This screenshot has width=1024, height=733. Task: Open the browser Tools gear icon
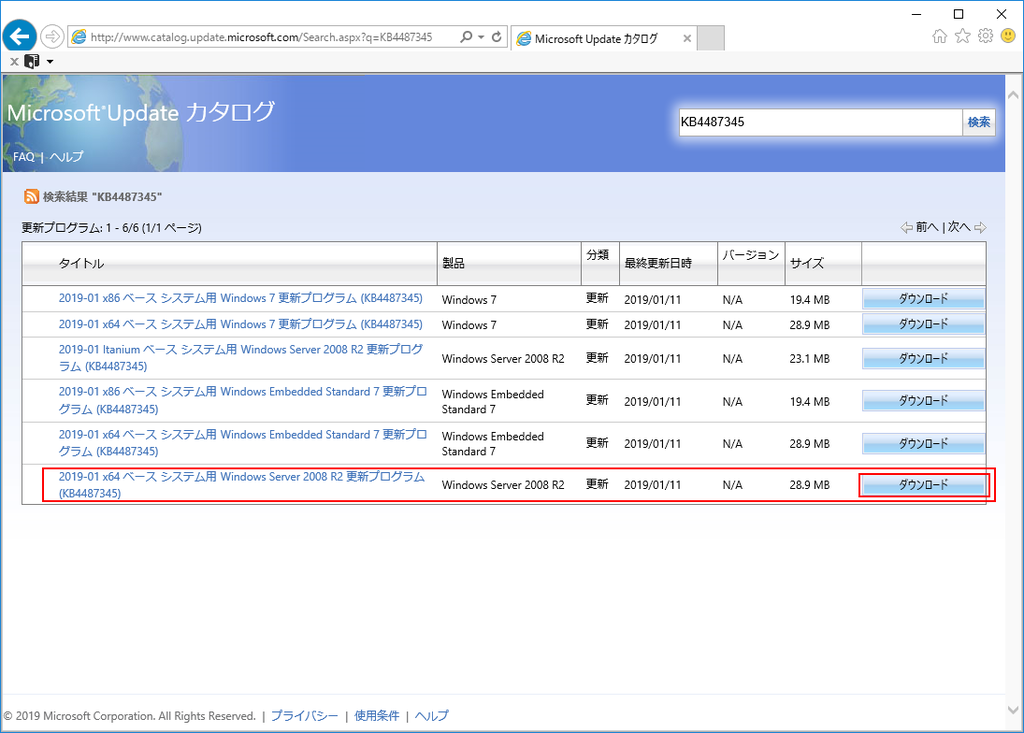click(985, 36)
